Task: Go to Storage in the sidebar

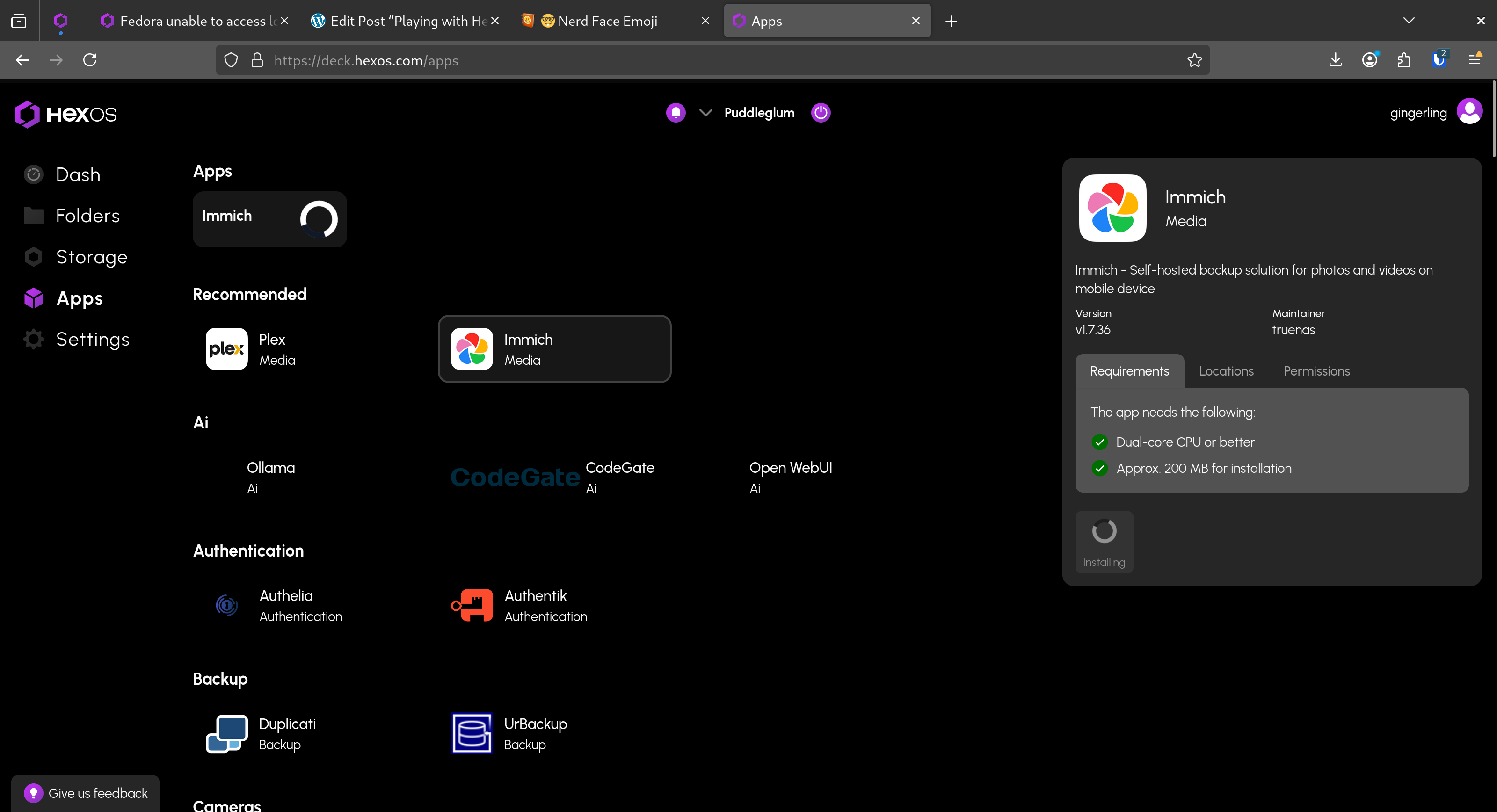Action: 91,257
